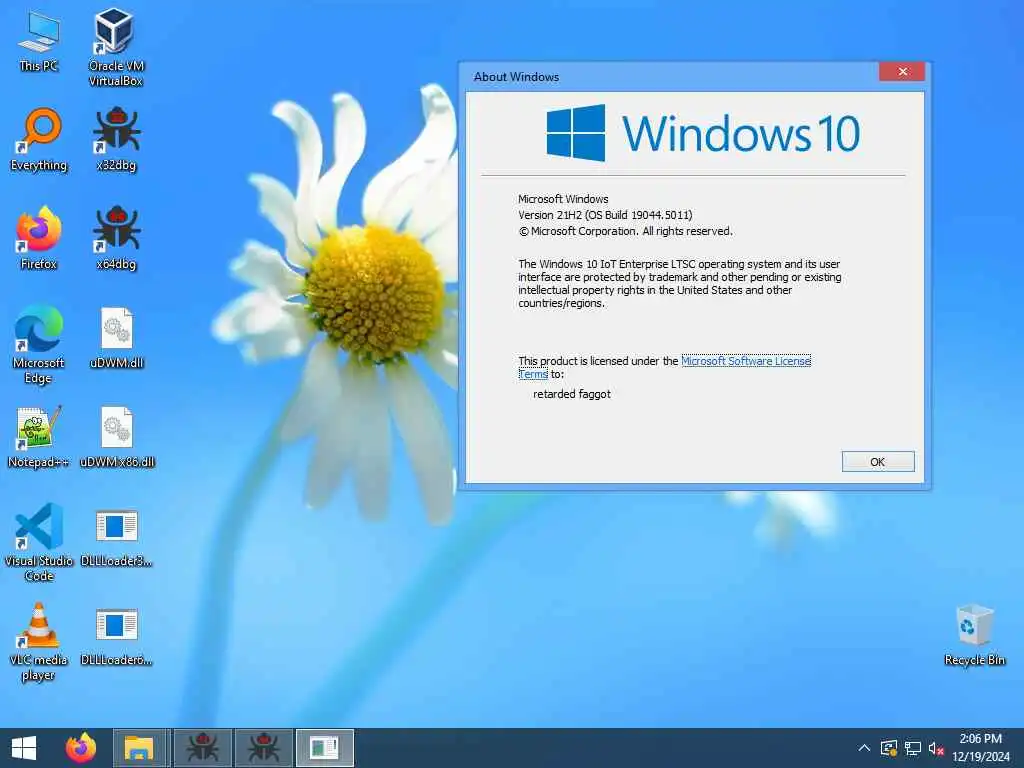1024x768 pixels.
Task: Select the Oracle VM VirtualBox shortcut
Action: click(x=116, y=47)
